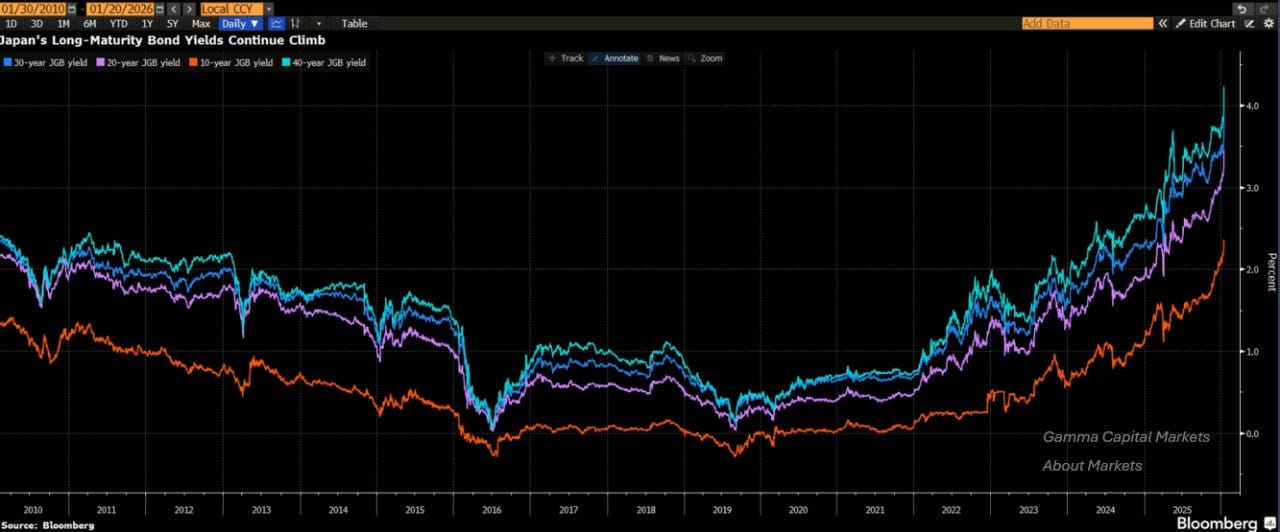Viewport: 1280px width, 532px height.
Task: Expand the chart type options arrow
Action: click(319, 23)
